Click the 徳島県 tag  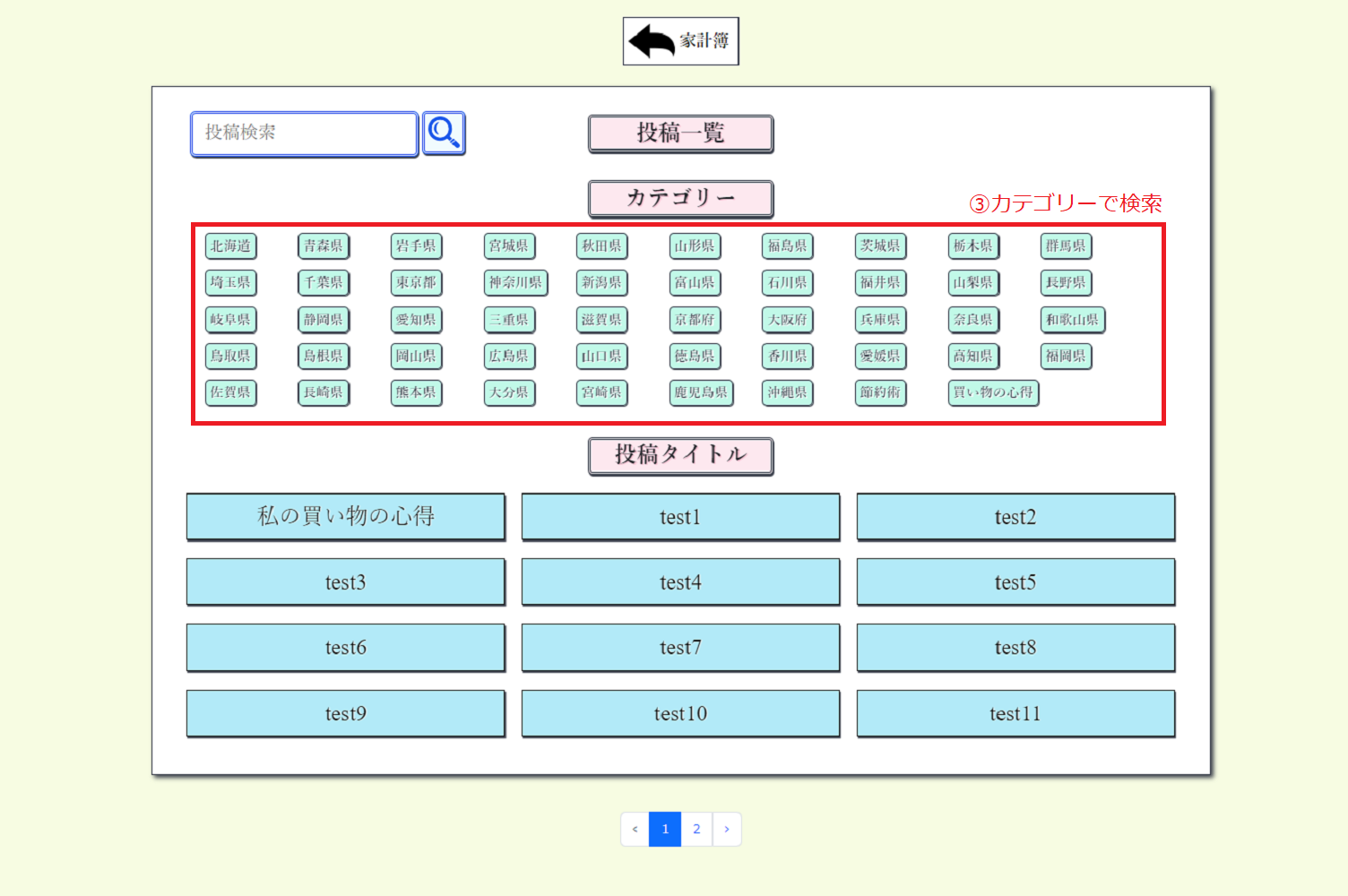(696, 357)
